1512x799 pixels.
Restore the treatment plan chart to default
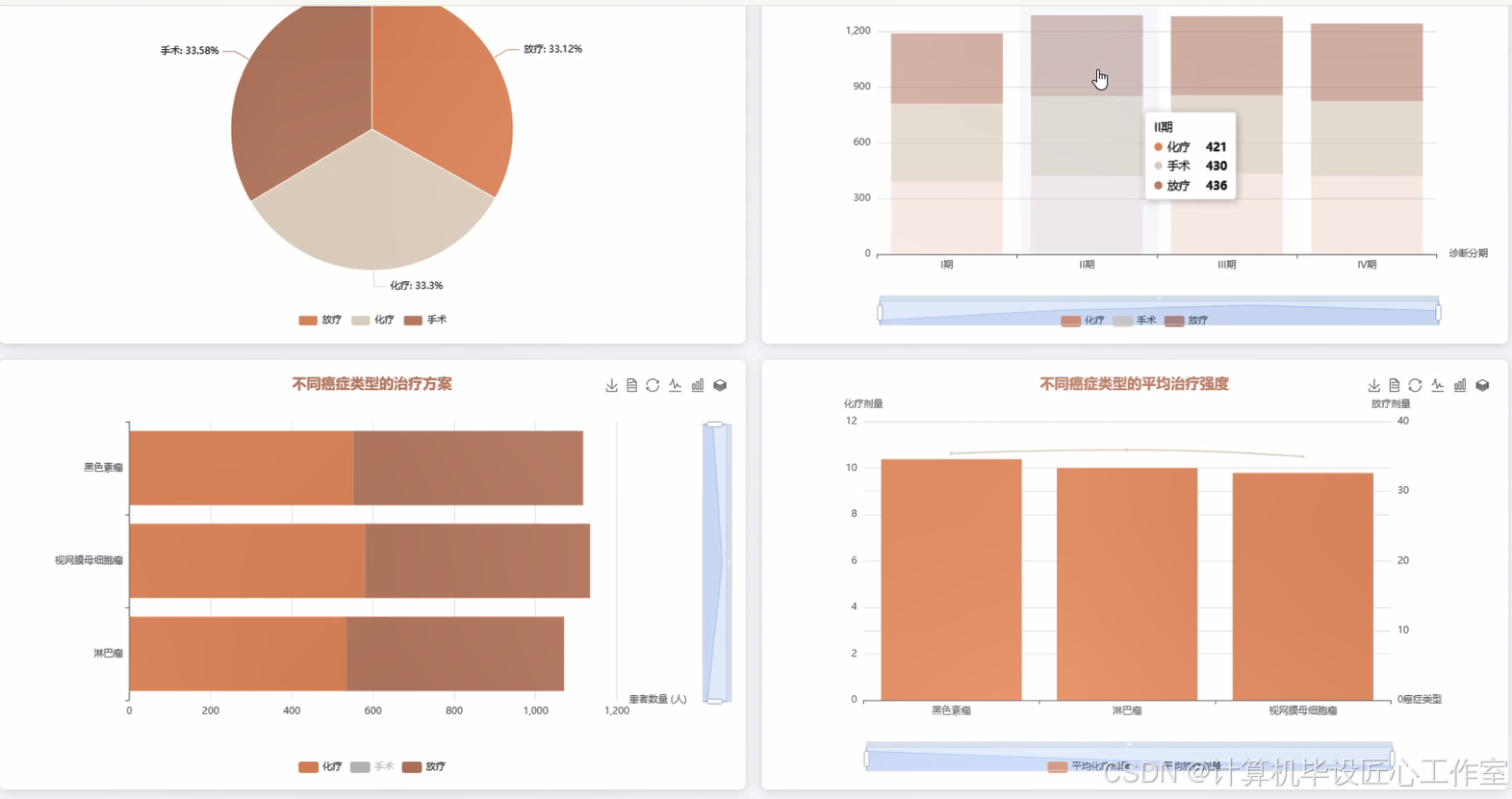653,385
